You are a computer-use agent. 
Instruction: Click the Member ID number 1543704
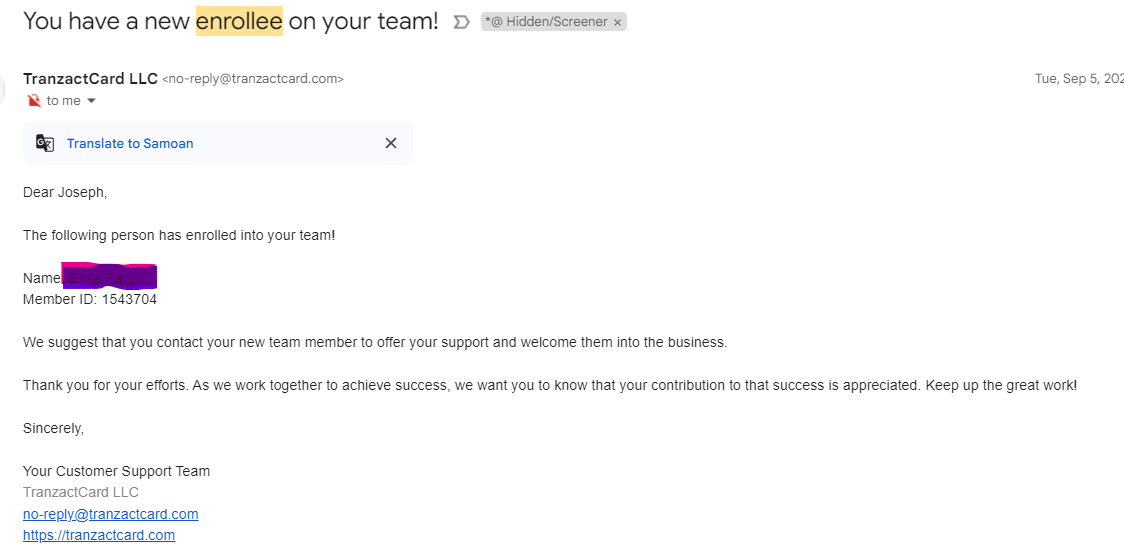pos(129,300)
